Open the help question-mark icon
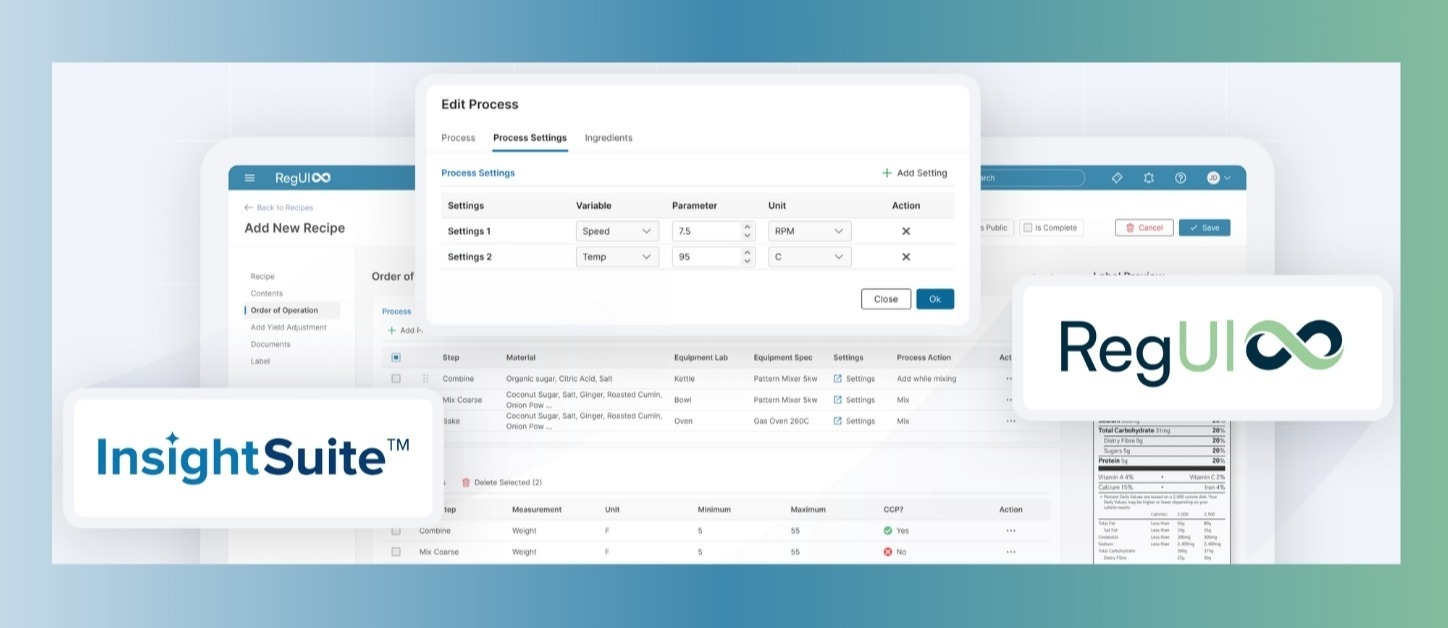This screenshot has width=1448, height=628. (x=1180, y=178)
